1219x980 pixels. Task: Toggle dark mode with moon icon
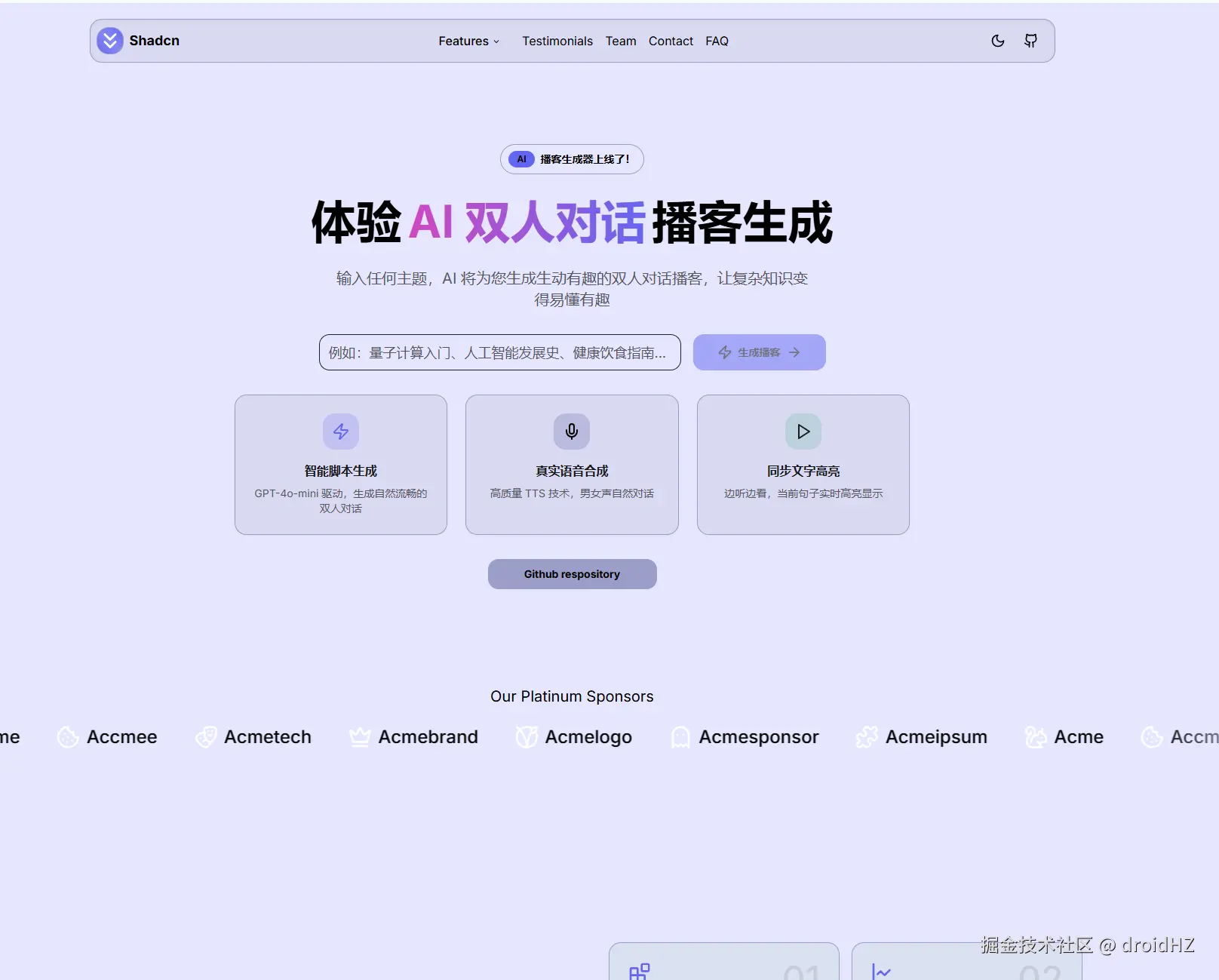click(998, 41)
